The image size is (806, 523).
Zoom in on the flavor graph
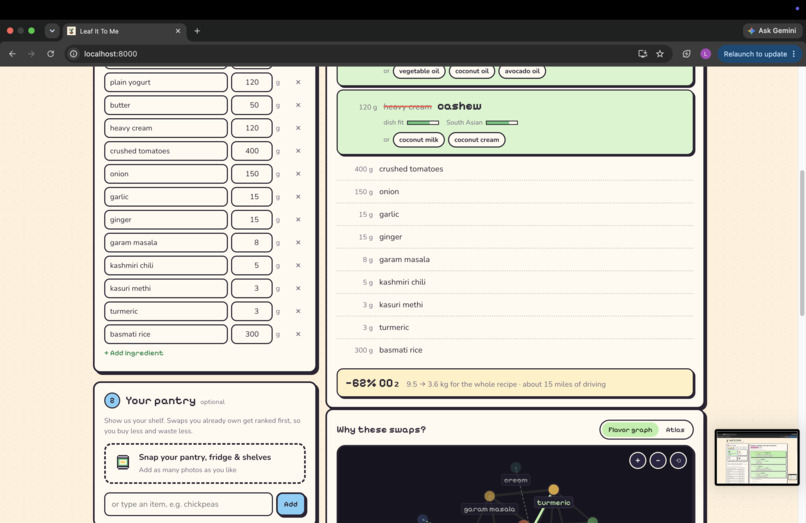pyautogui.click(x=637, y=460)
